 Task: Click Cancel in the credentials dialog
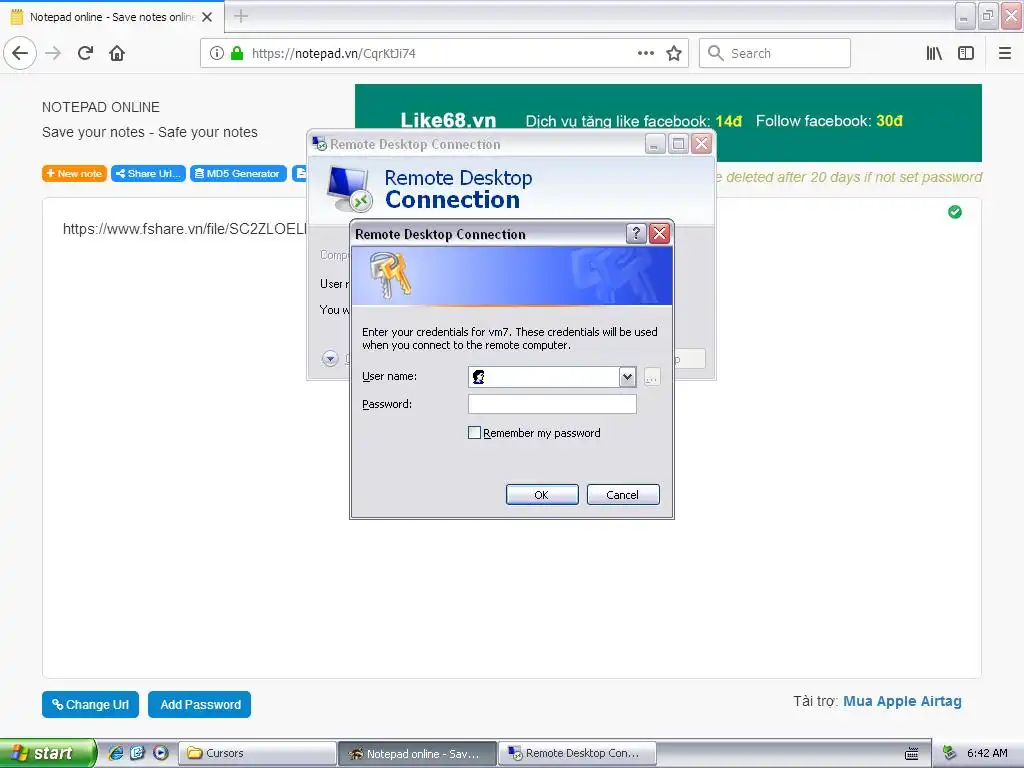pos(623,494)
